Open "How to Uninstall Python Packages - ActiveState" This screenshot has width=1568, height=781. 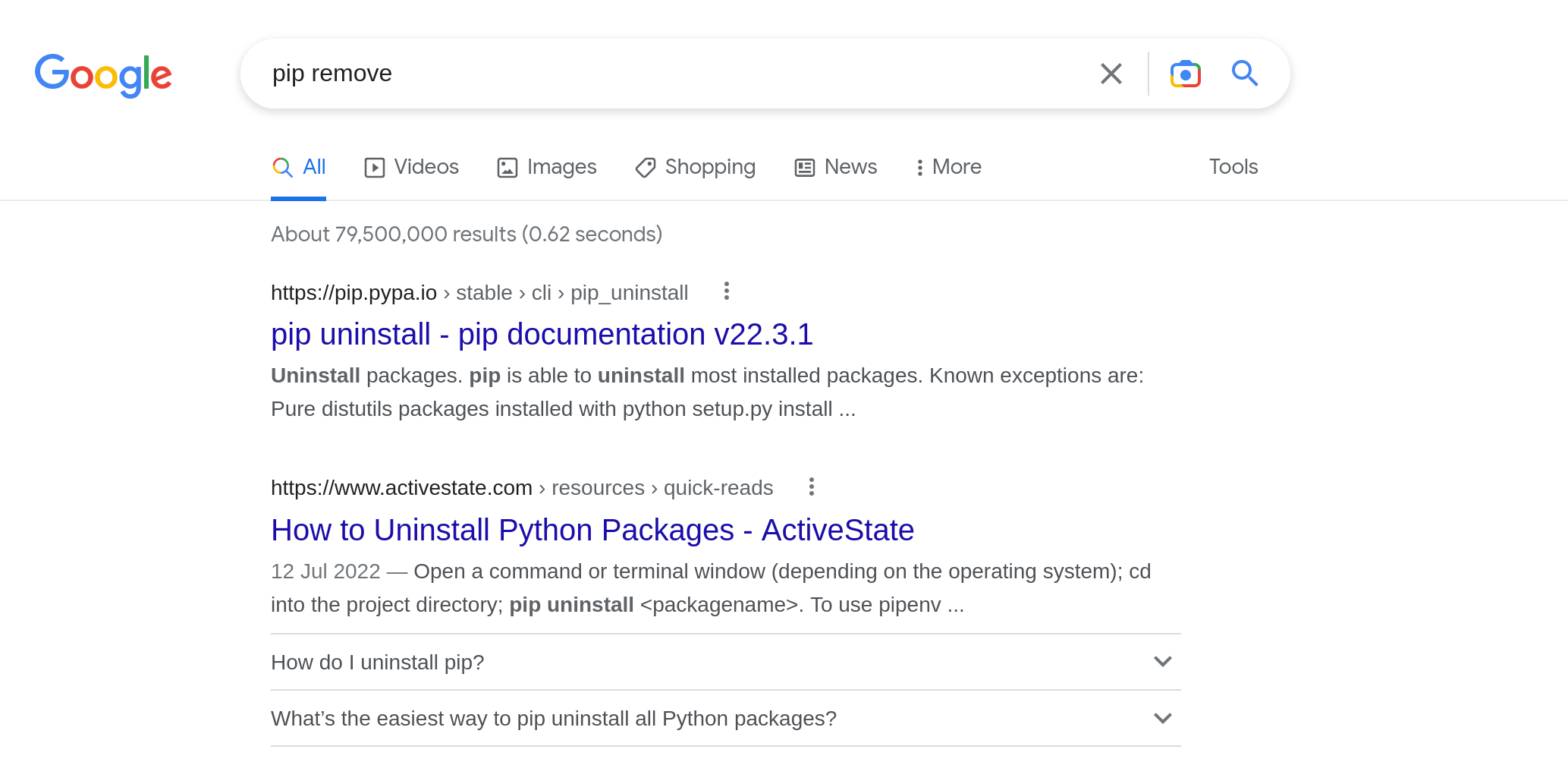point(592,531)
